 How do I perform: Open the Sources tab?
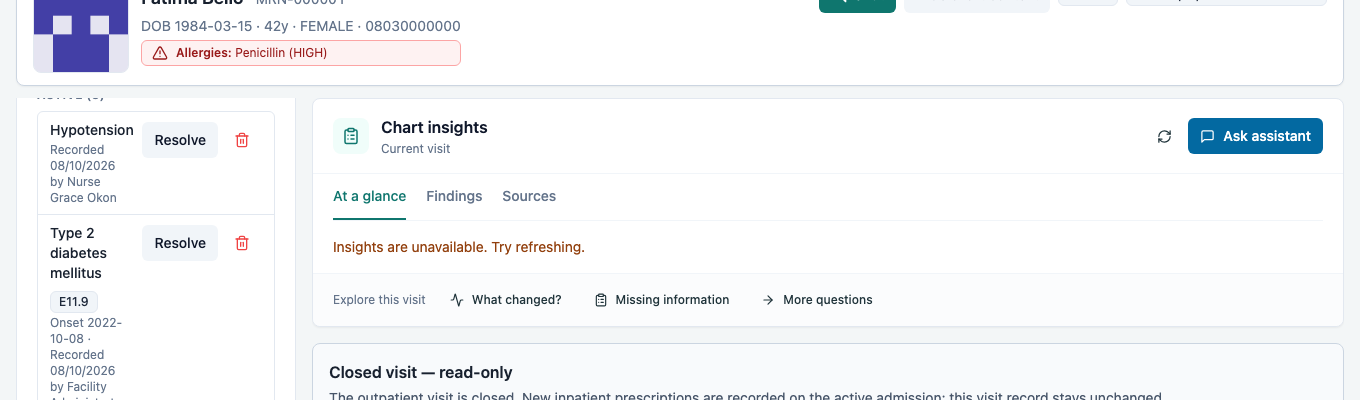(529, 196)
